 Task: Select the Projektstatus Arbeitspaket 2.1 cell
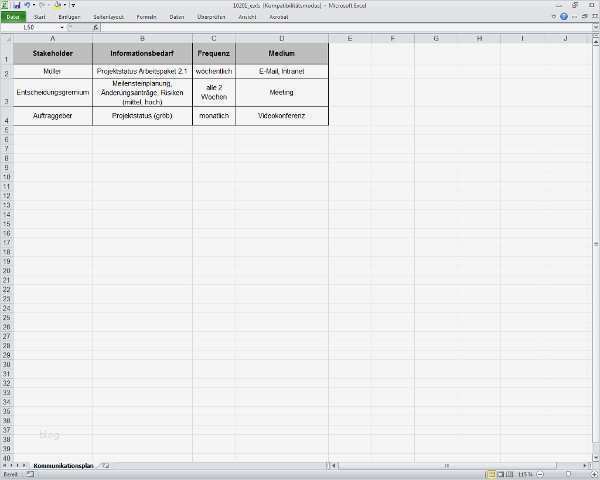click(142, 72)
